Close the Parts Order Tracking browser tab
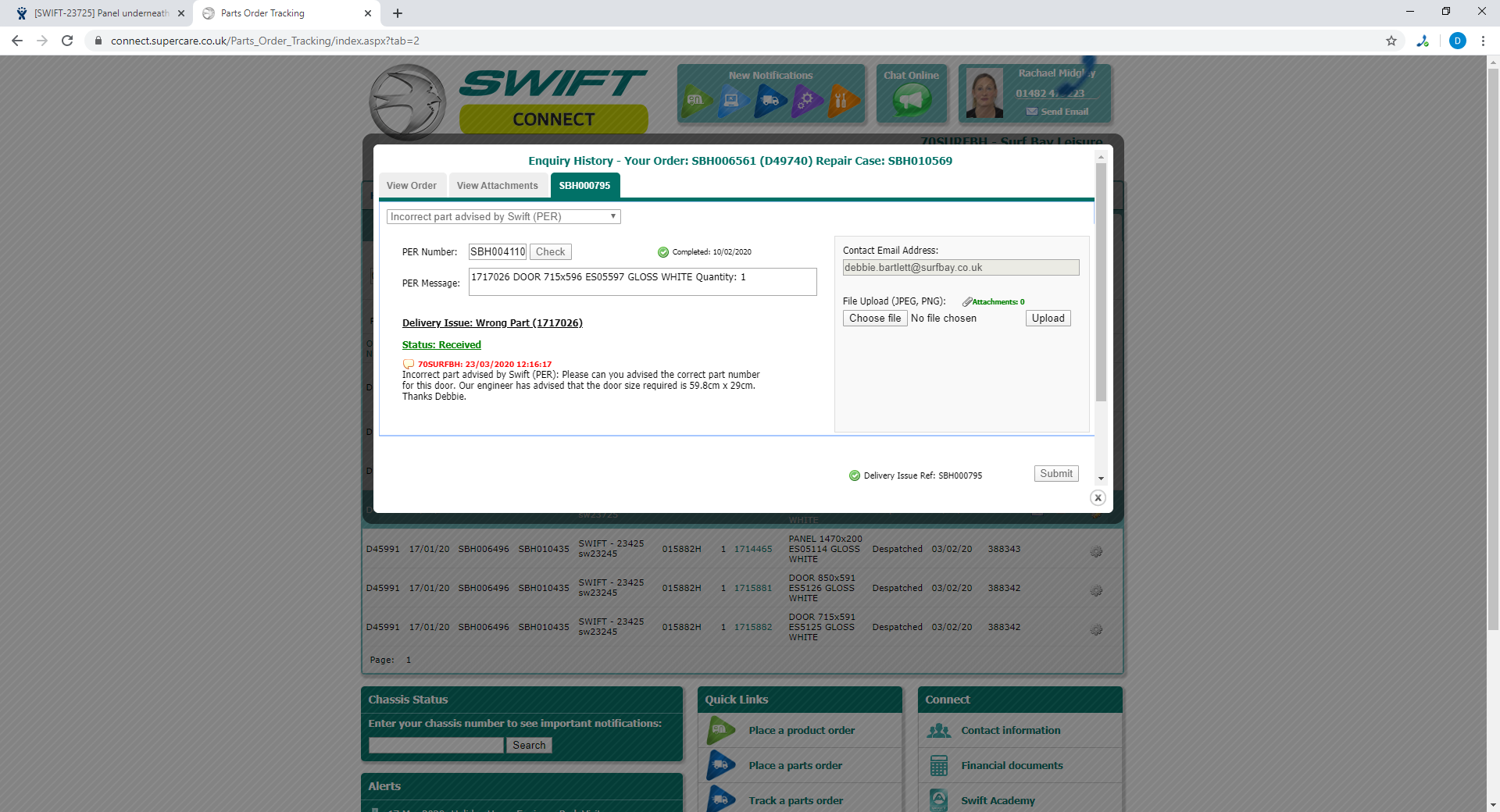Viewport: 1500px width, 812px height. click(368, 13)
